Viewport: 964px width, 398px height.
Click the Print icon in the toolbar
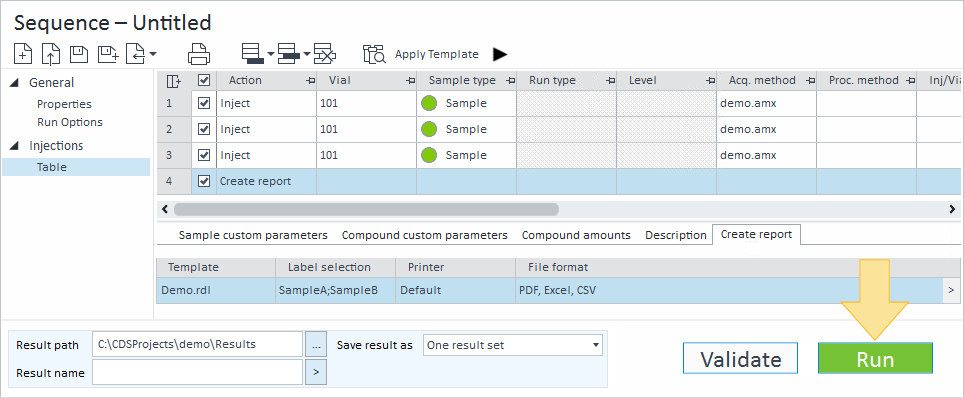coord(199,54)
